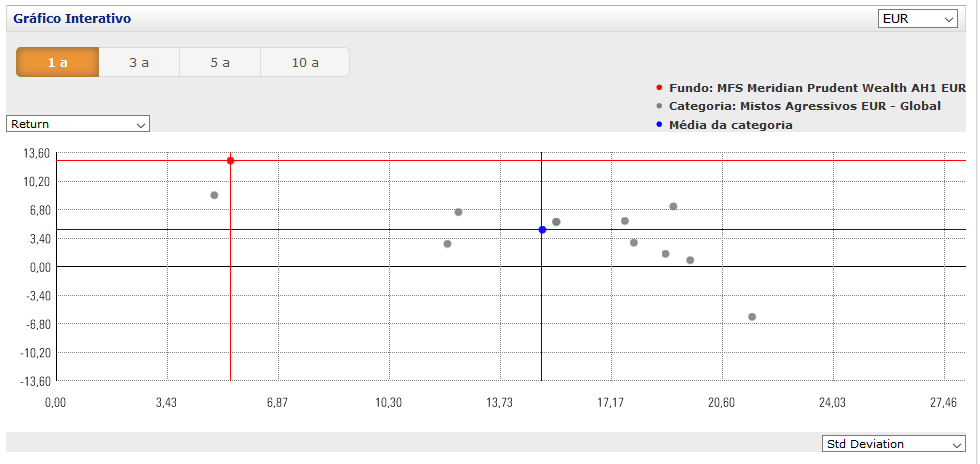Select the highest gray point right of average
The width and height of the screenshot is (980, 464).
pos(673,206)
